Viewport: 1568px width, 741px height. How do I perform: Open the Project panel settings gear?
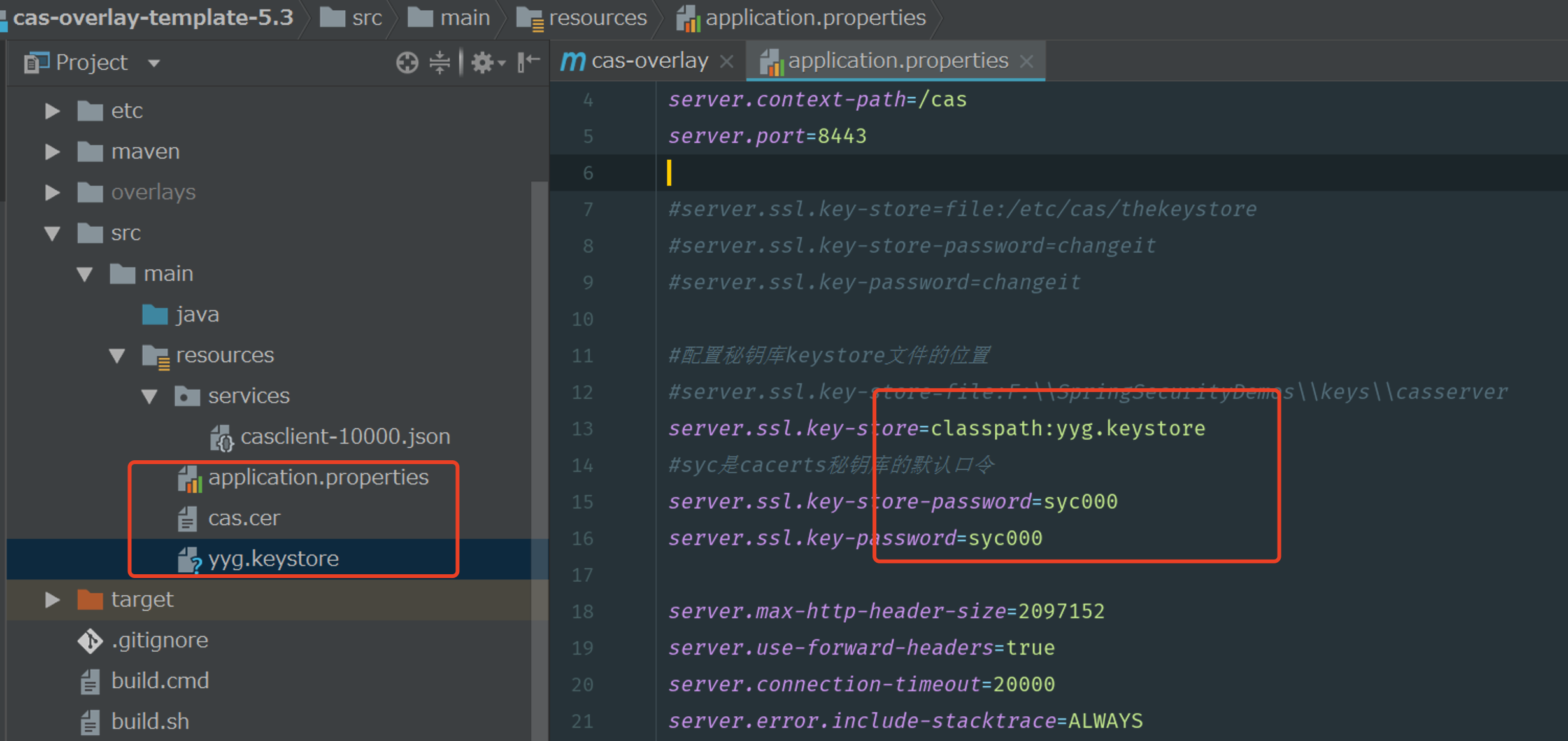pos(482,62)
